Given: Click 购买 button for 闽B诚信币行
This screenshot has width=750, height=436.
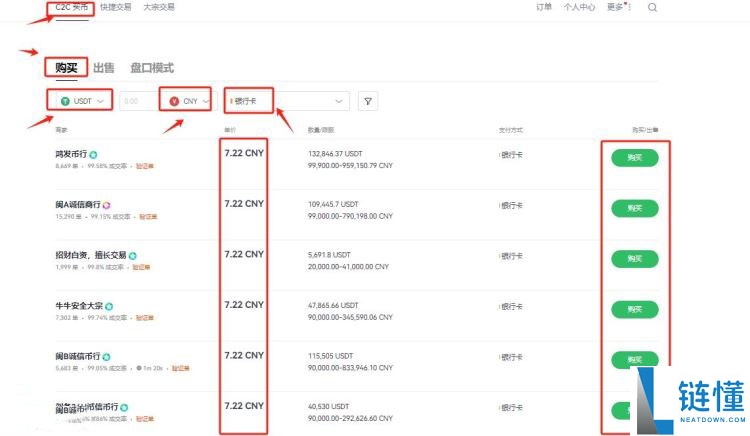Looking at the screenshot, I should pyautogui.click(x=635, y=360).
